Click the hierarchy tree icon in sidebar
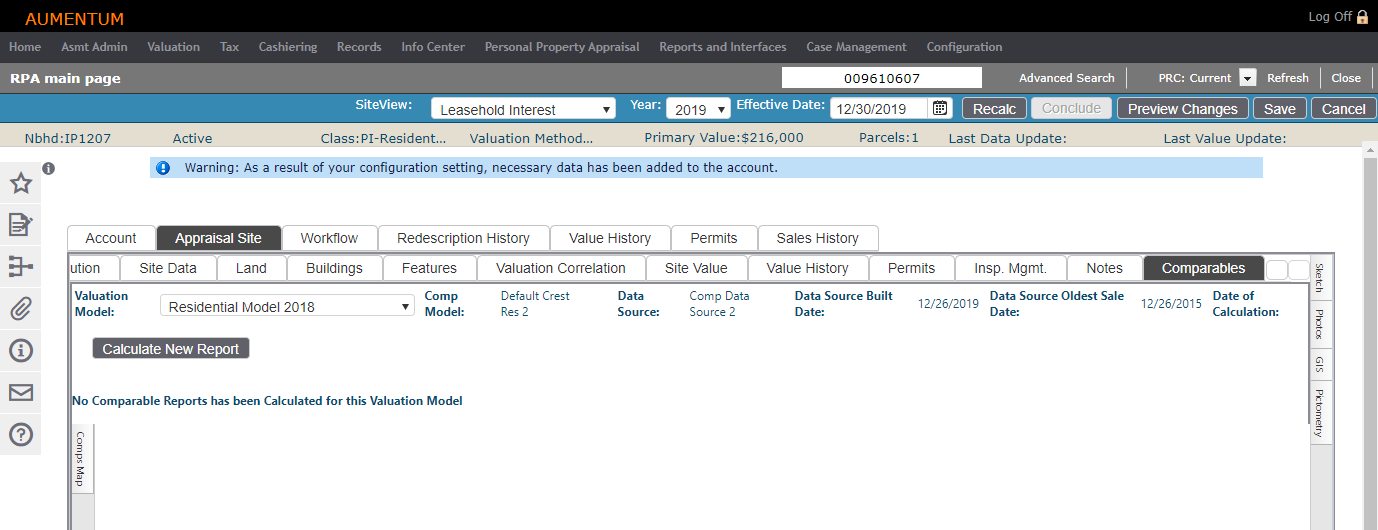This screenshot has width=1378, height=530. tap(20, 267)
